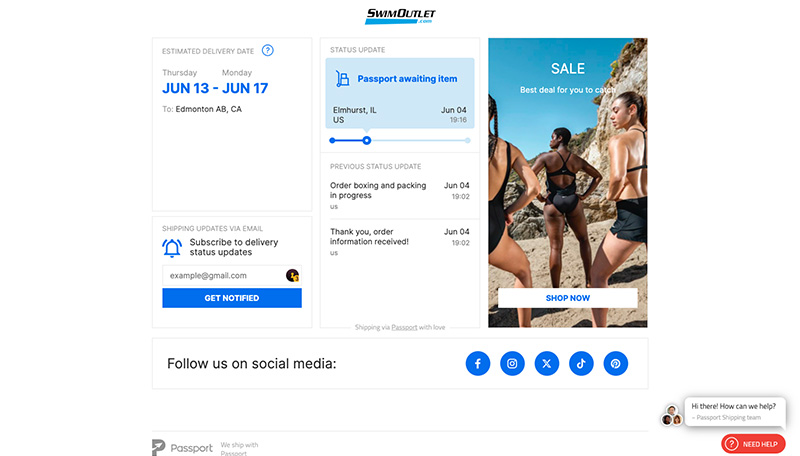Click the current step marker on progress bar

point(366,140)
